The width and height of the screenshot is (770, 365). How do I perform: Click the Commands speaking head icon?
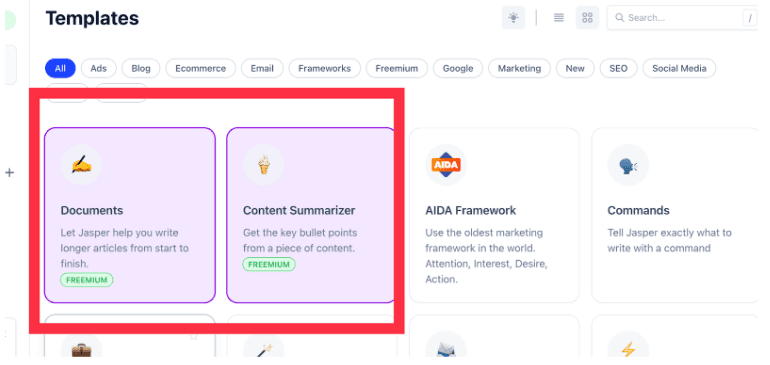pos(628,165)
